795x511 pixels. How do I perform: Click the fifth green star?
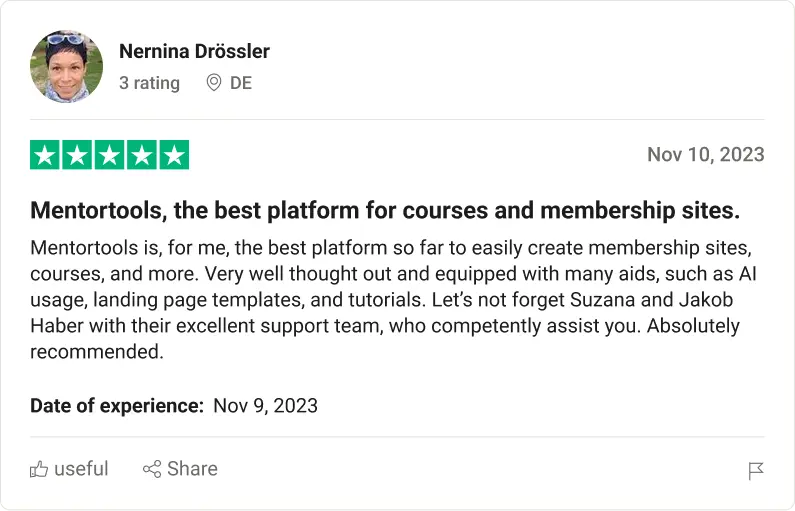(x=174, y=155)
